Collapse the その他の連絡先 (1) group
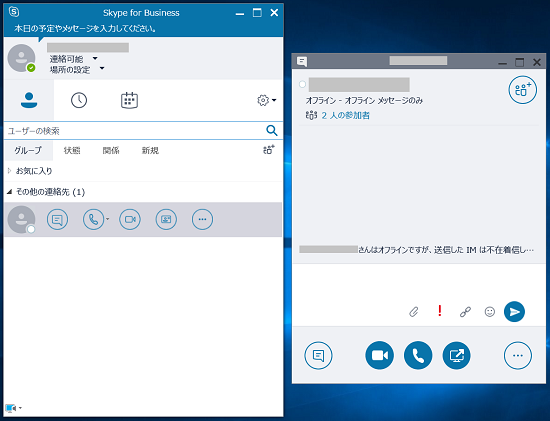 pyautogui.click(x=9, y=192)
